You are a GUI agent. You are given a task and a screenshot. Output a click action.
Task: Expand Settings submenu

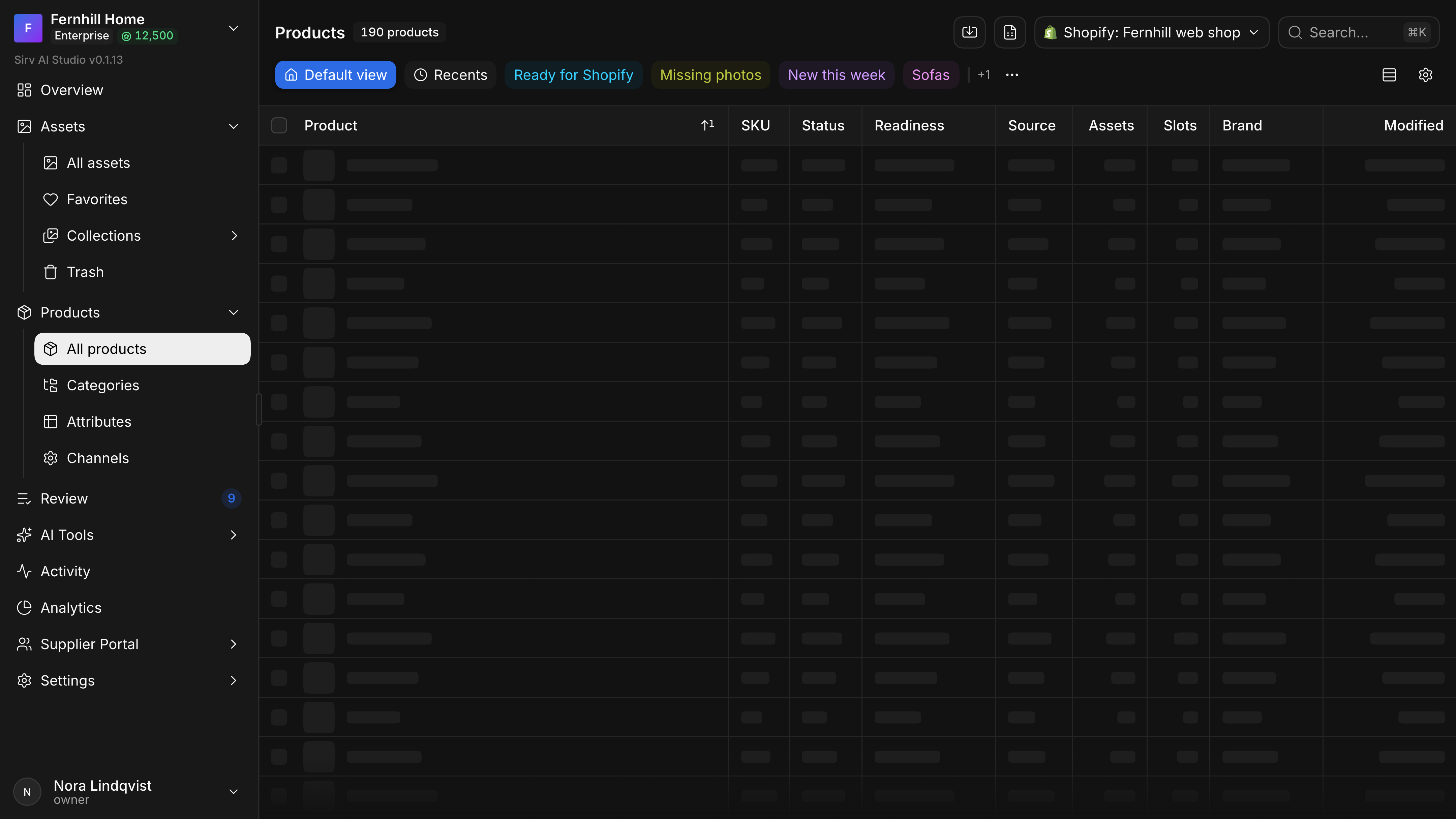pos(233,680)
